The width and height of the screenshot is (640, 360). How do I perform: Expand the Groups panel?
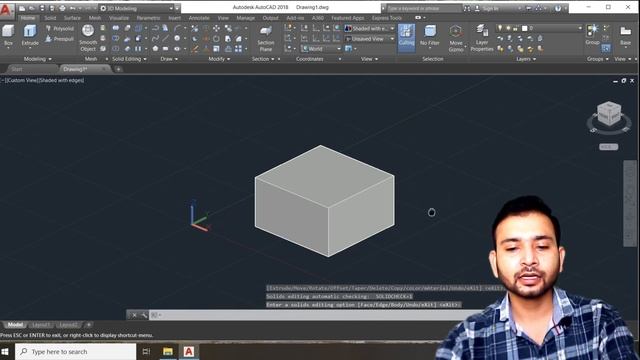[x=598, y=59]
